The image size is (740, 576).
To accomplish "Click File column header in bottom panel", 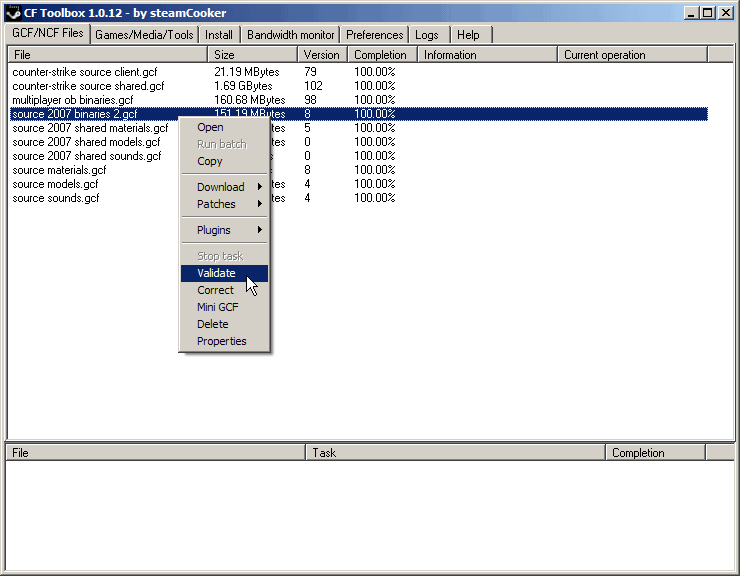I will [x=156, y=453].
